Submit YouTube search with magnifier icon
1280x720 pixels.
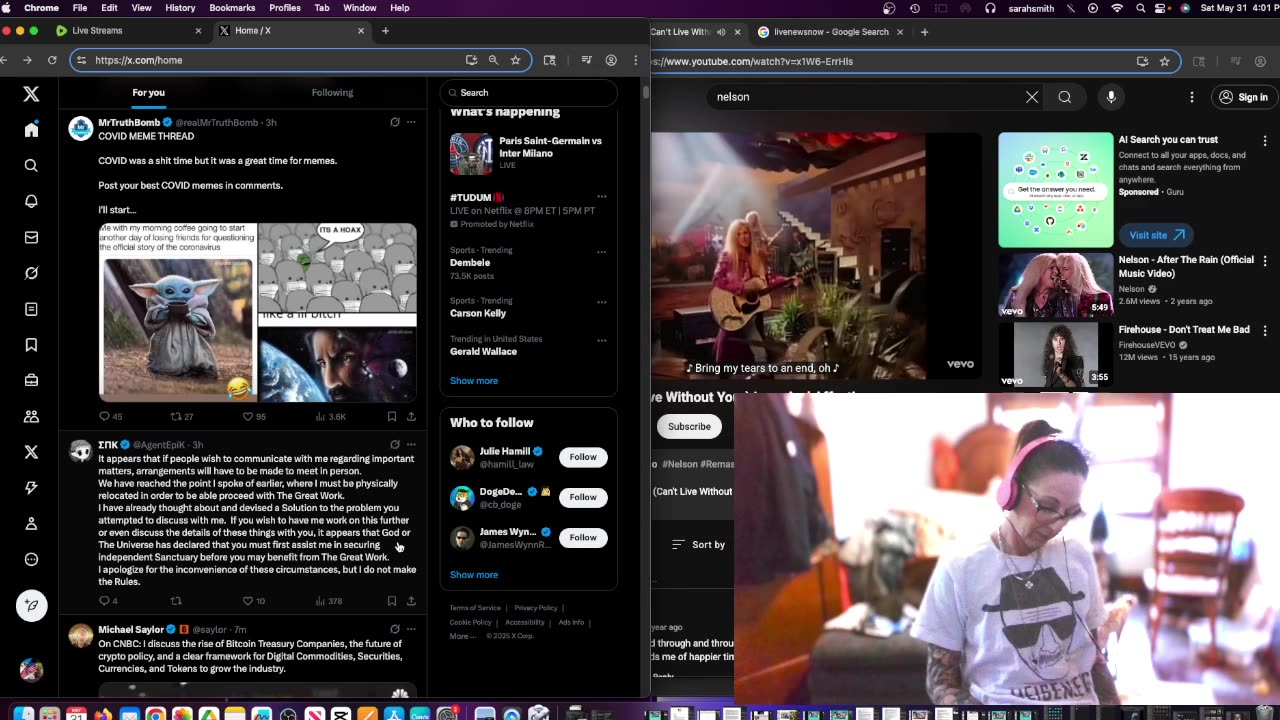coord(1065,97)
